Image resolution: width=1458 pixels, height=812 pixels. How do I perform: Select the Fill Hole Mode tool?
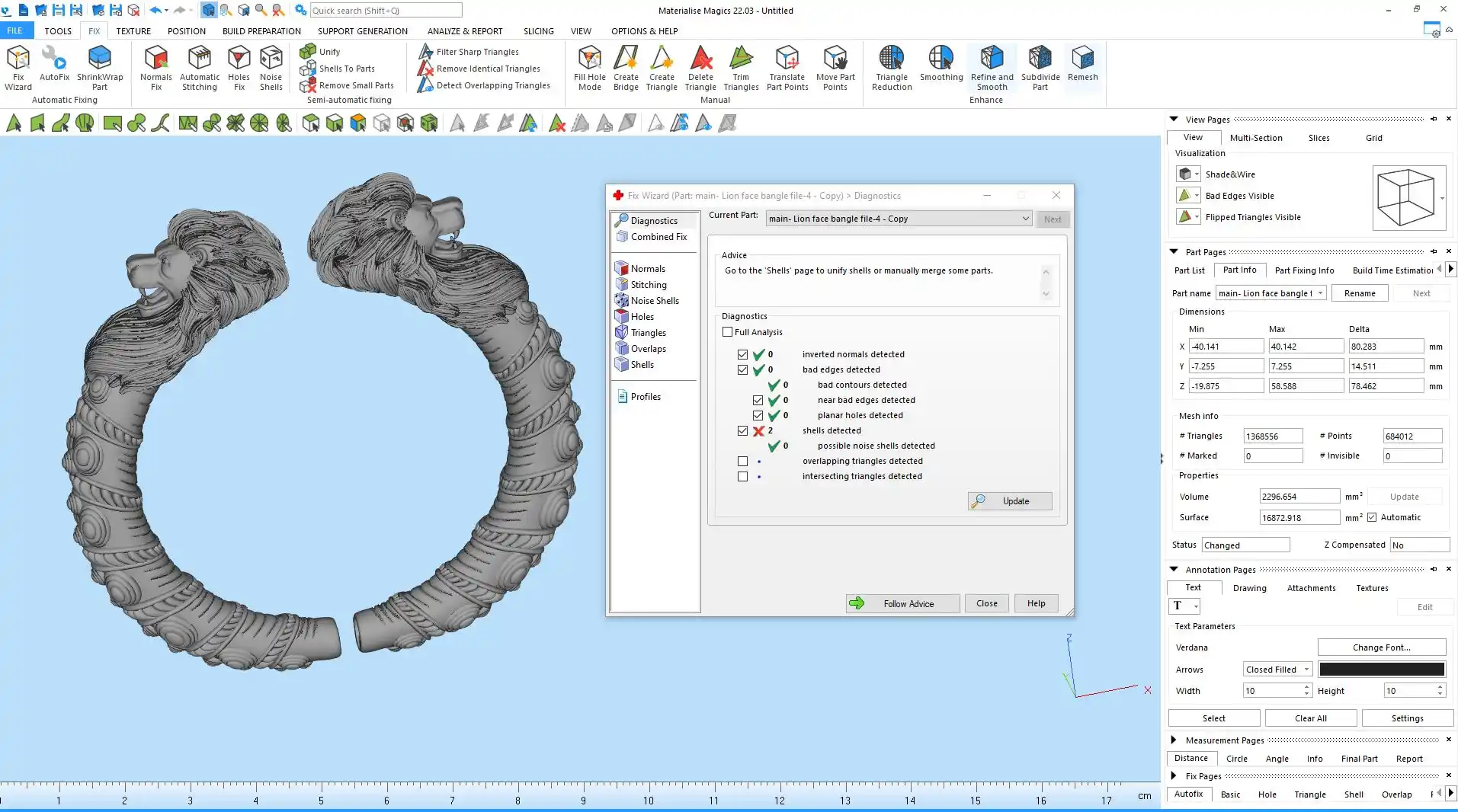click(589, 67)
